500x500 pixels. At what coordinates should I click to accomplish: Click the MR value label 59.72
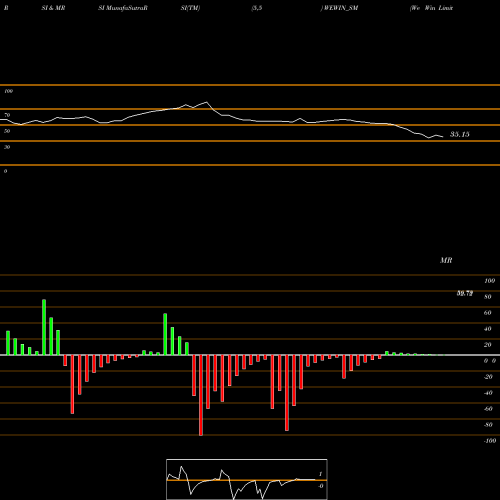tap(465, 293)
